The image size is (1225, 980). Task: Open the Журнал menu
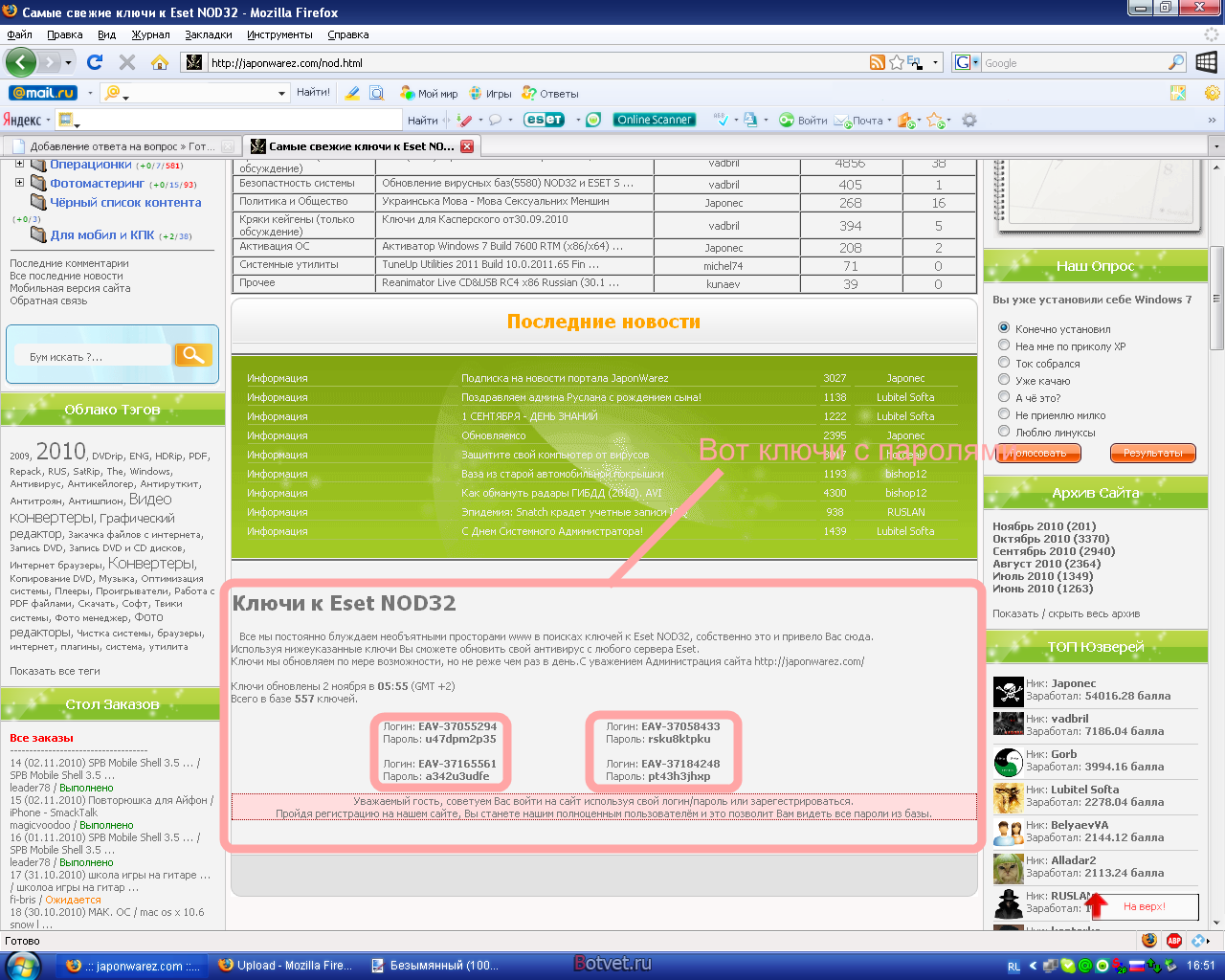[x=151, y=34]
